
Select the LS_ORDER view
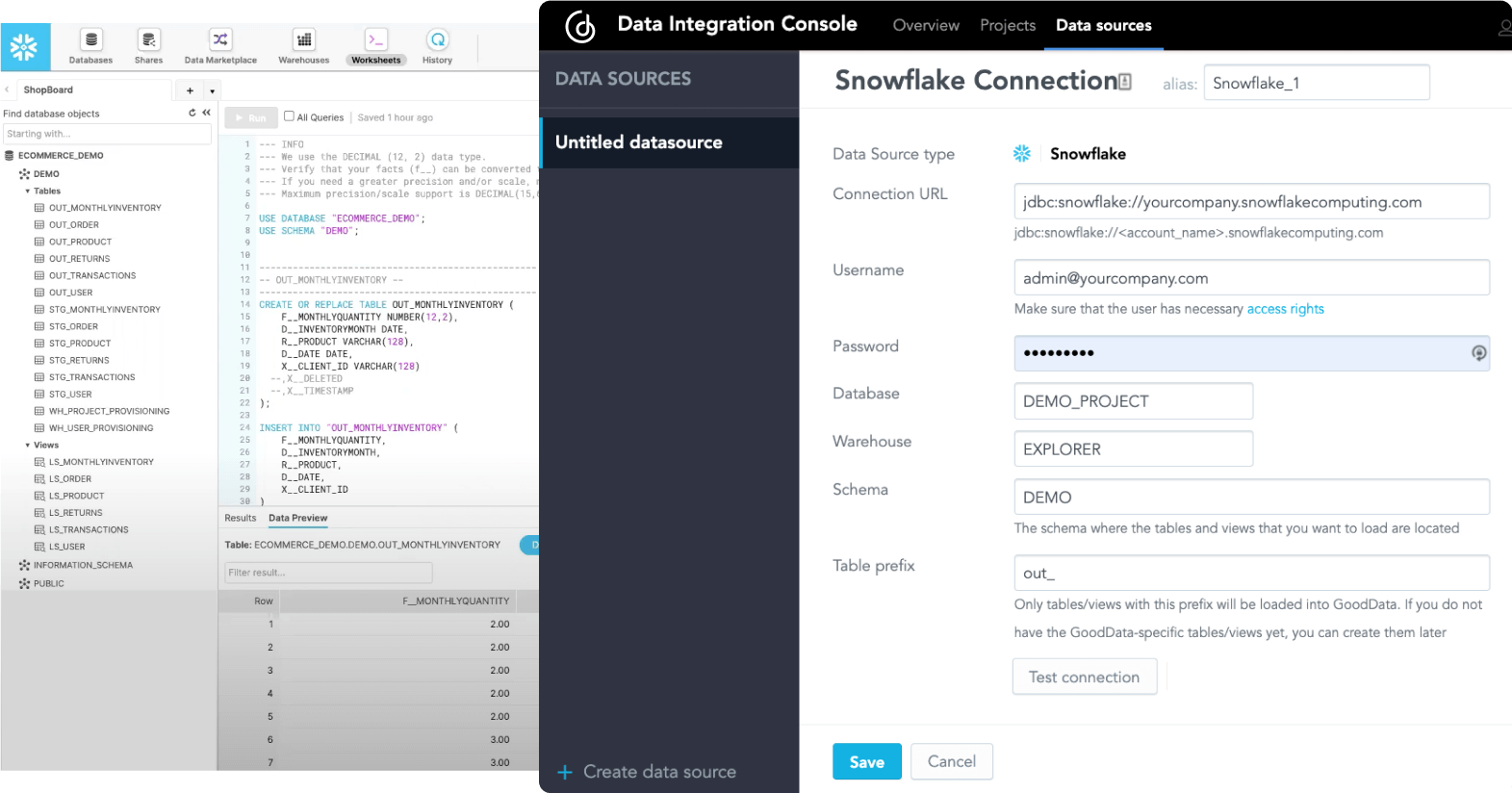(x=70, y=479)
